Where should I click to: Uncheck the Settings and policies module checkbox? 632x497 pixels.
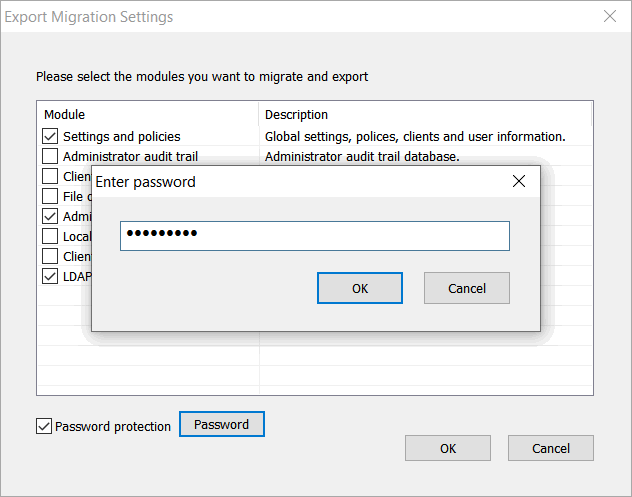point(50,136)
